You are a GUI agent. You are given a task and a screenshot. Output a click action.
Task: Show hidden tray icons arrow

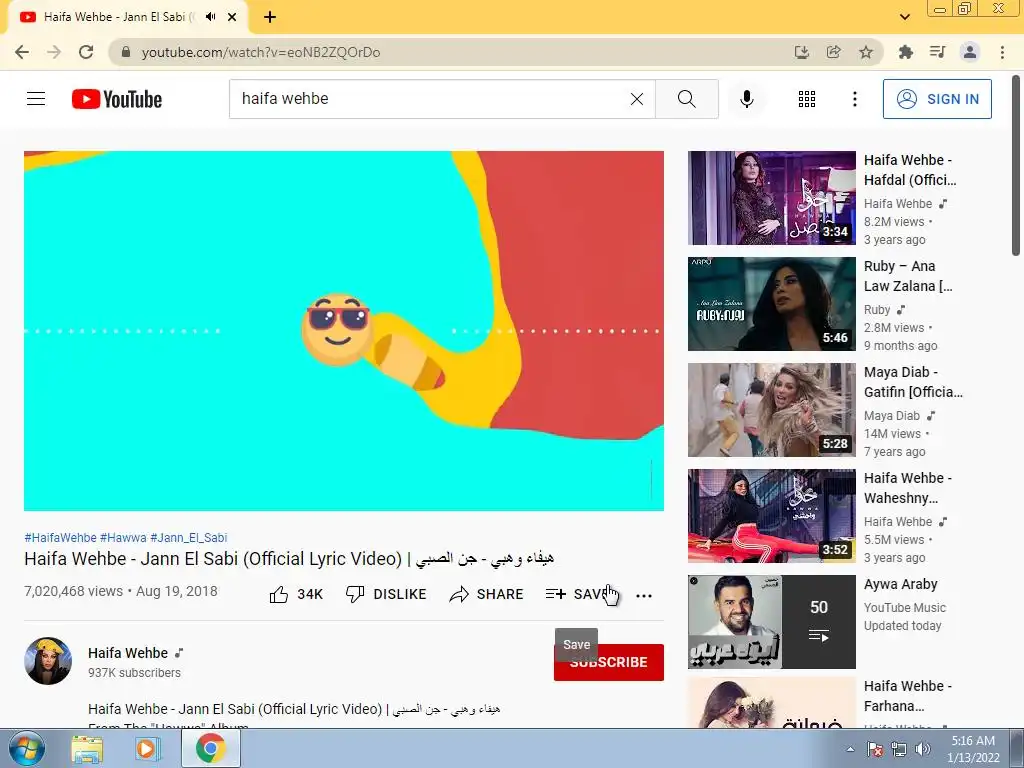point(850,749)
